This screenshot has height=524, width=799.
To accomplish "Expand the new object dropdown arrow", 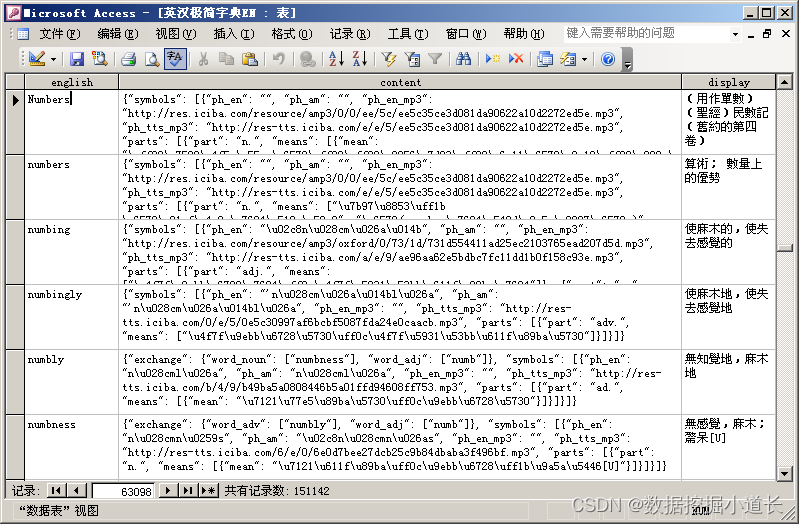I will [584, 60].
